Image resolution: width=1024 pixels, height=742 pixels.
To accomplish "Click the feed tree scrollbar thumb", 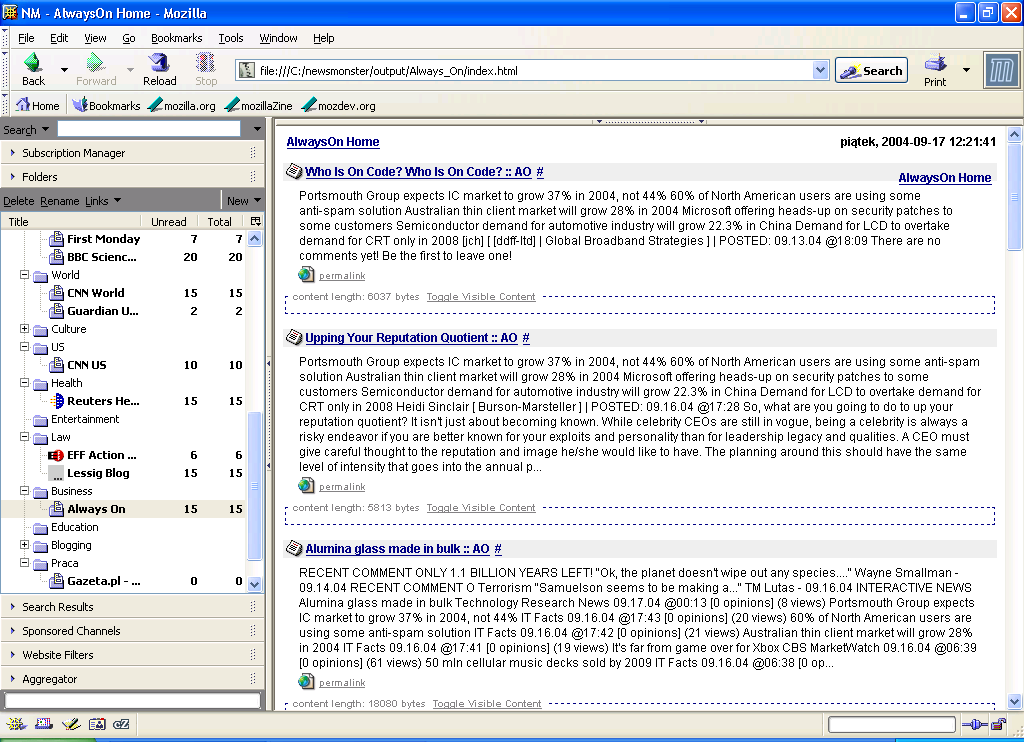I will pyautogui.click(x=255, y=486).
